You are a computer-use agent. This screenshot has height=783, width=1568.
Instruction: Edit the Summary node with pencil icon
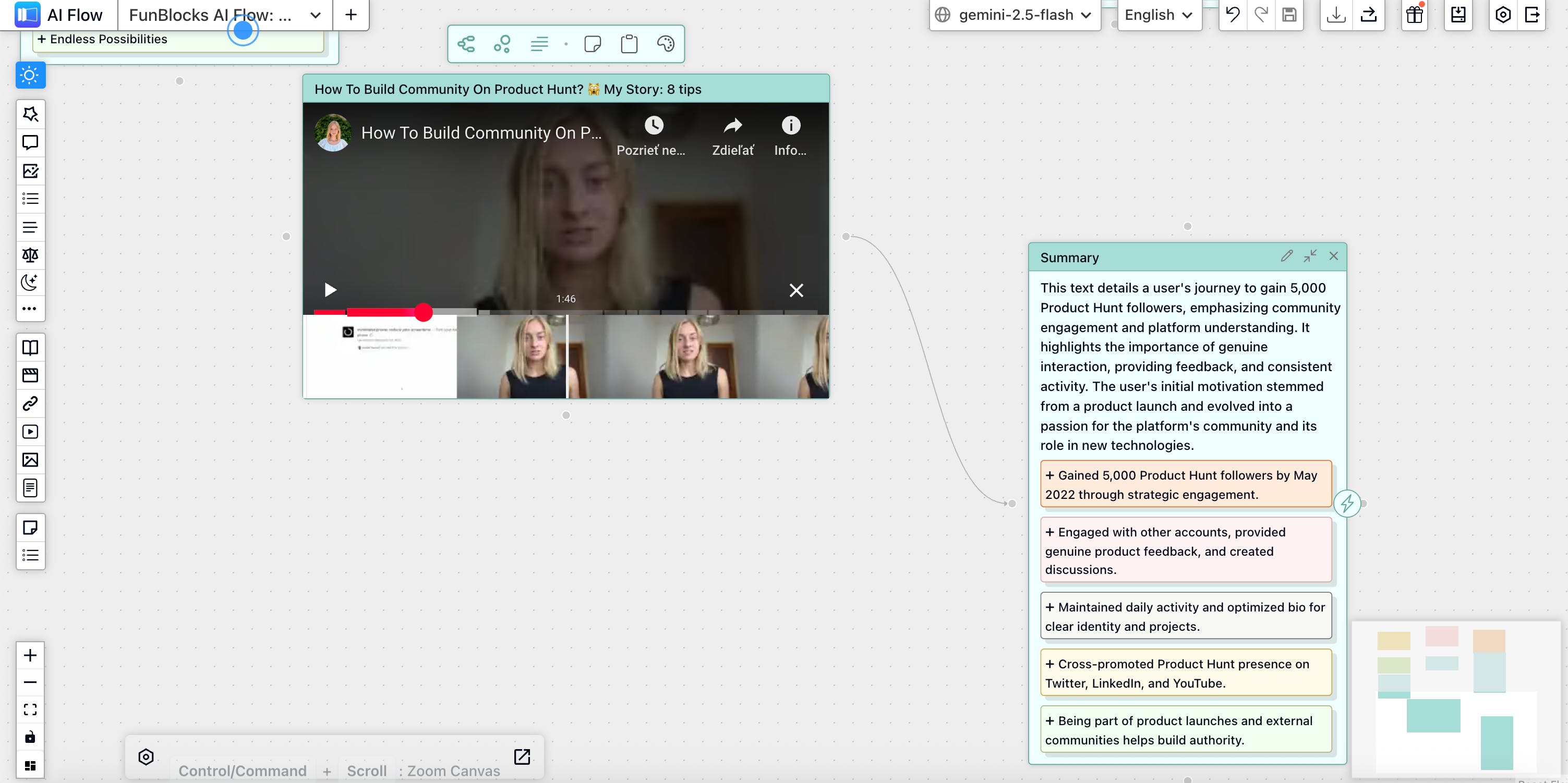[1286, 256]
